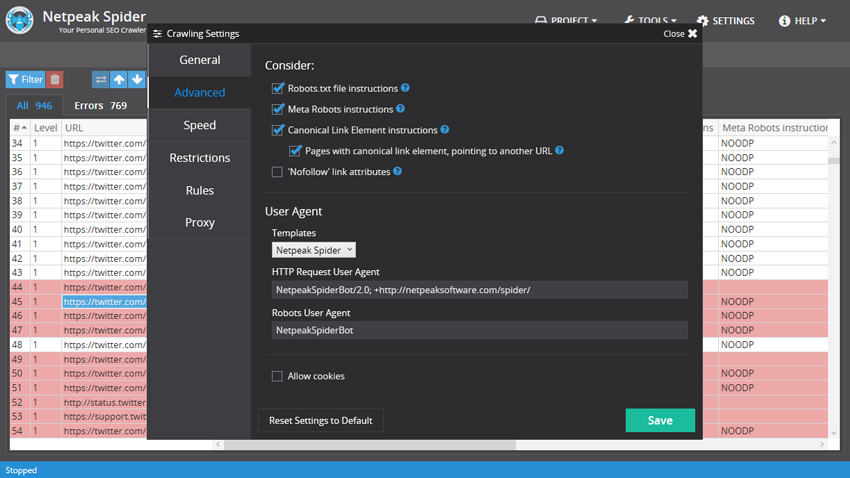Click the swap arrows toolbar icon
850x478 pixels.
(x=100, y=79)
